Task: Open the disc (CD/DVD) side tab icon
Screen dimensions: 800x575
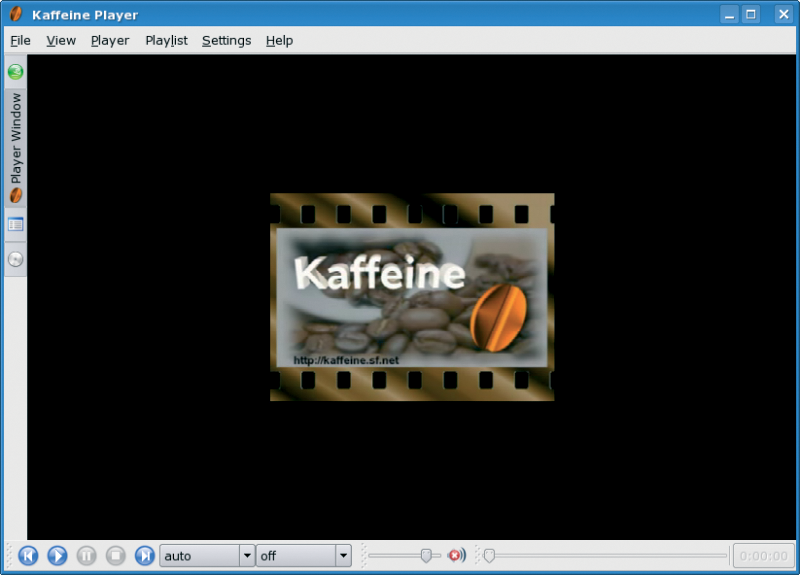Action: [15, 259]
